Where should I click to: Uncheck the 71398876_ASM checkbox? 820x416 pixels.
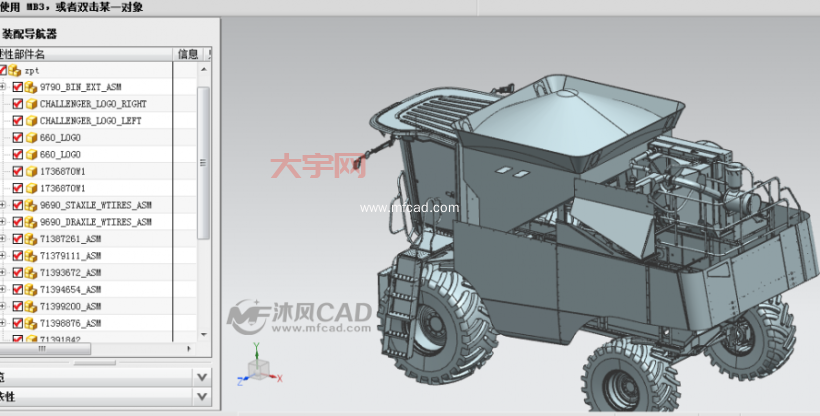[x=17, y=323]
